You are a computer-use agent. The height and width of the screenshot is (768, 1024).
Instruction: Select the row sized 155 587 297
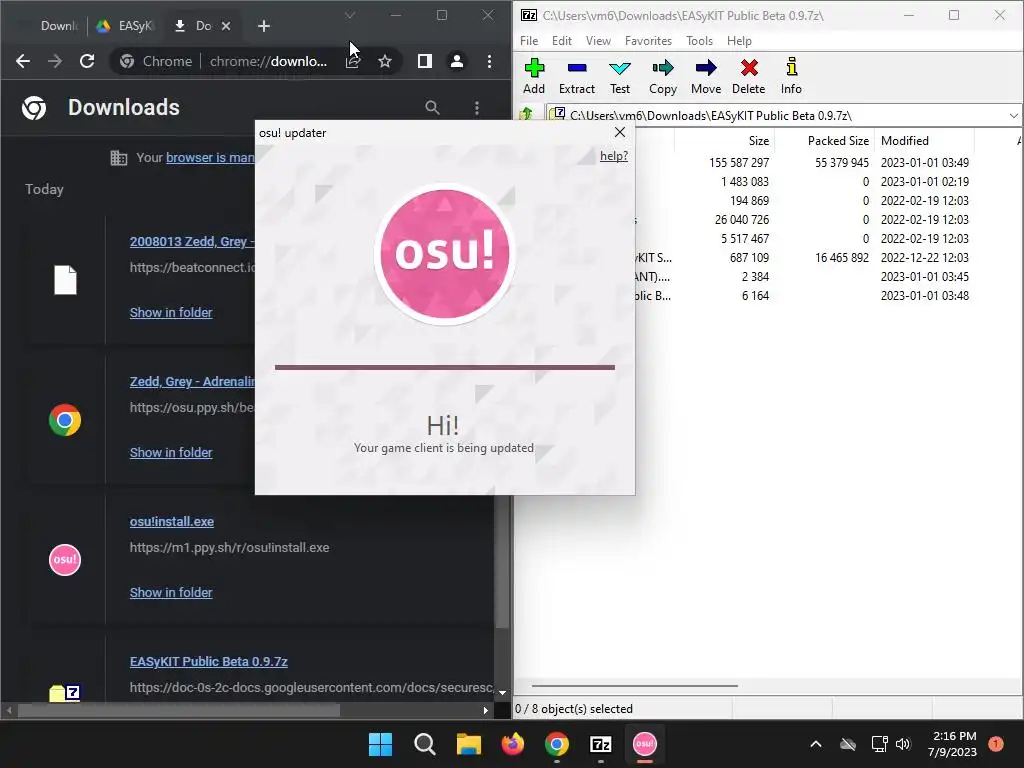coord(768,163)
